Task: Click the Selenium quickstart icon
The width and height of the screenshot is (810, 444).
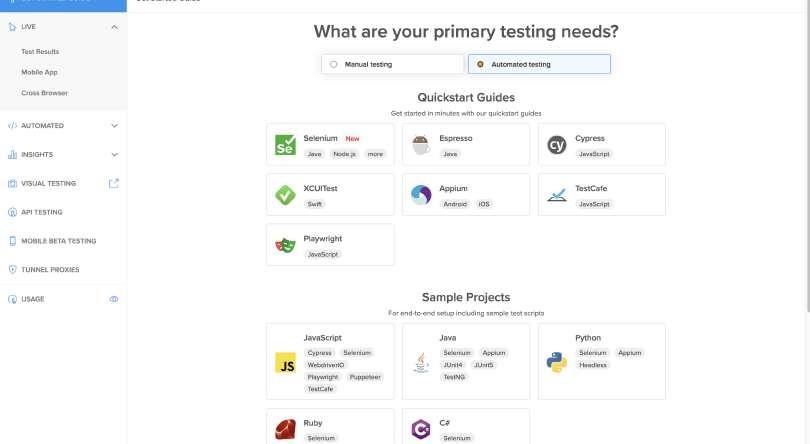Action: pyautogui.click(x=284, y=146)
